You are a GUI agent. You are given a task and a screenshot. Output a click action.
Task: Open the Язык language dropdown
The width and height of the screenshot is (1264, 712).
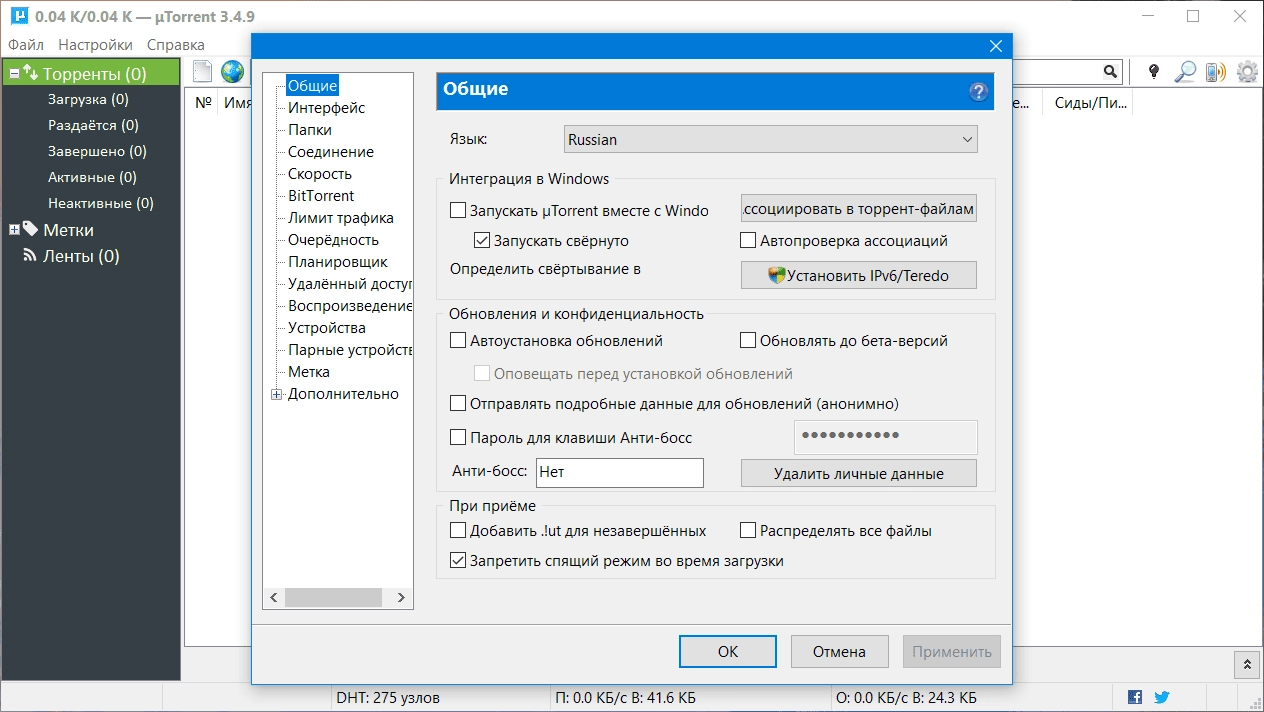tap(770, 139)
